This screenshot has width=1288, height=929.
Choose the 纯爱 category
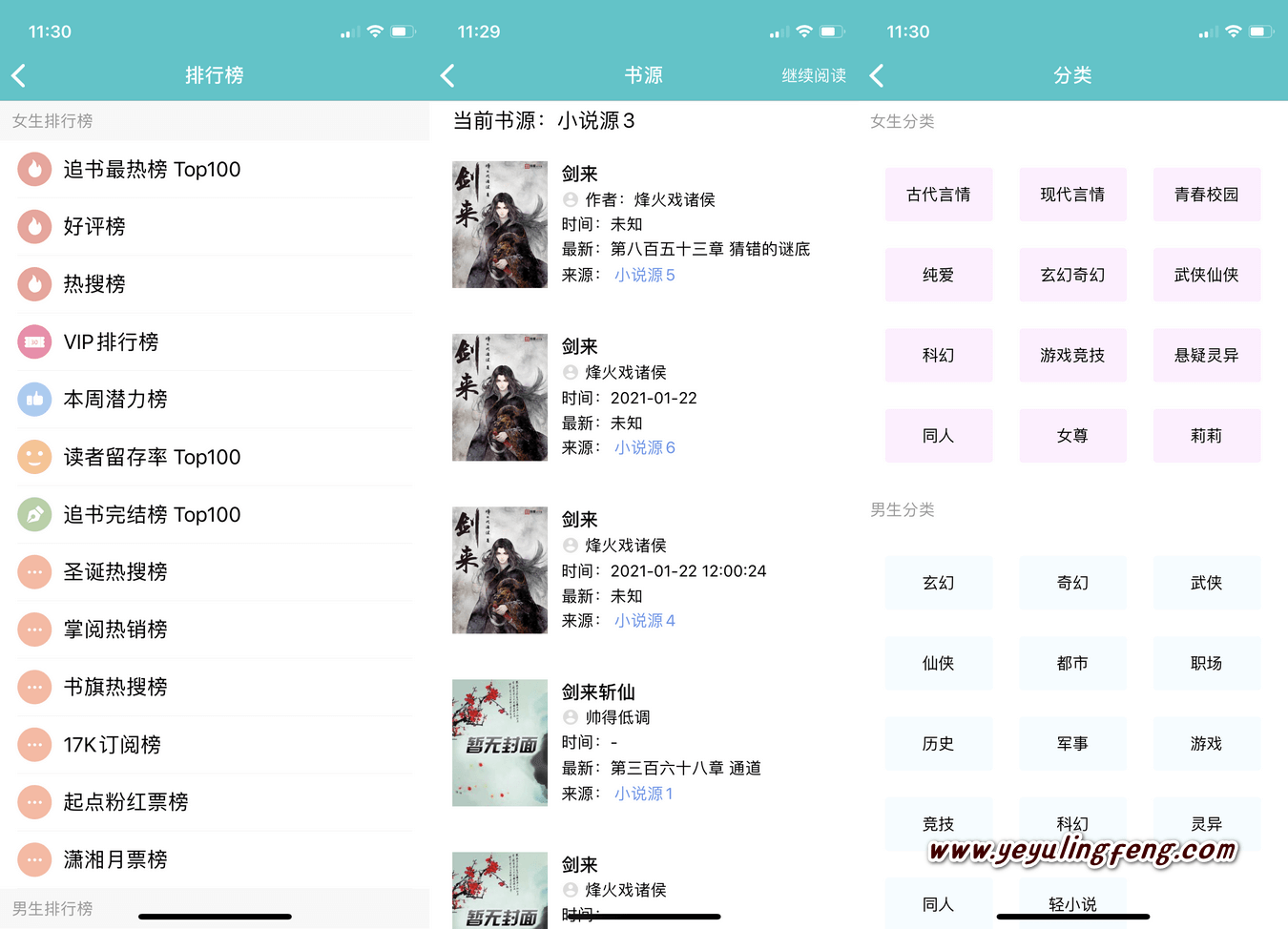pyautogui.click(x=939, y=275)
